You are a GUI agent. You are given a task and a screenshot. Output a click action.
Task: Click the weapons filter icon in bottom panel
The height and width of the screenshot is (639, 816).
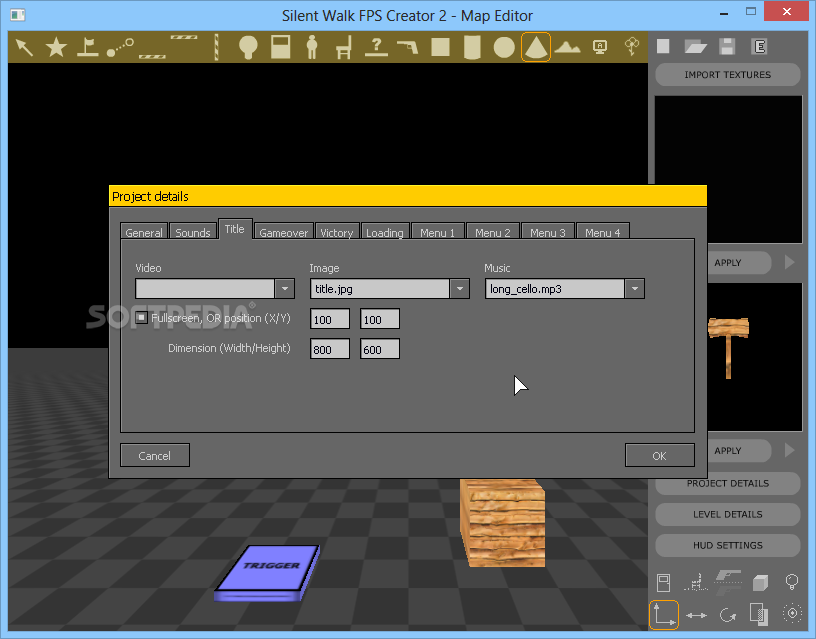728,580
